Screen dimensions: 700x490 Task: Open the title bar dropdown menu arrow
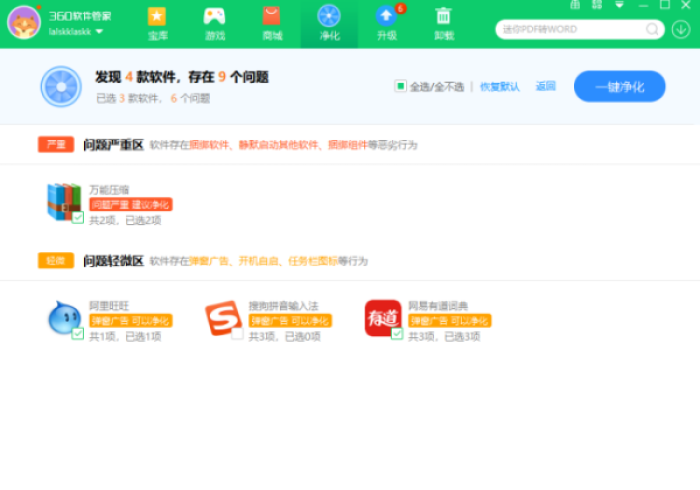tap(619, 5)
